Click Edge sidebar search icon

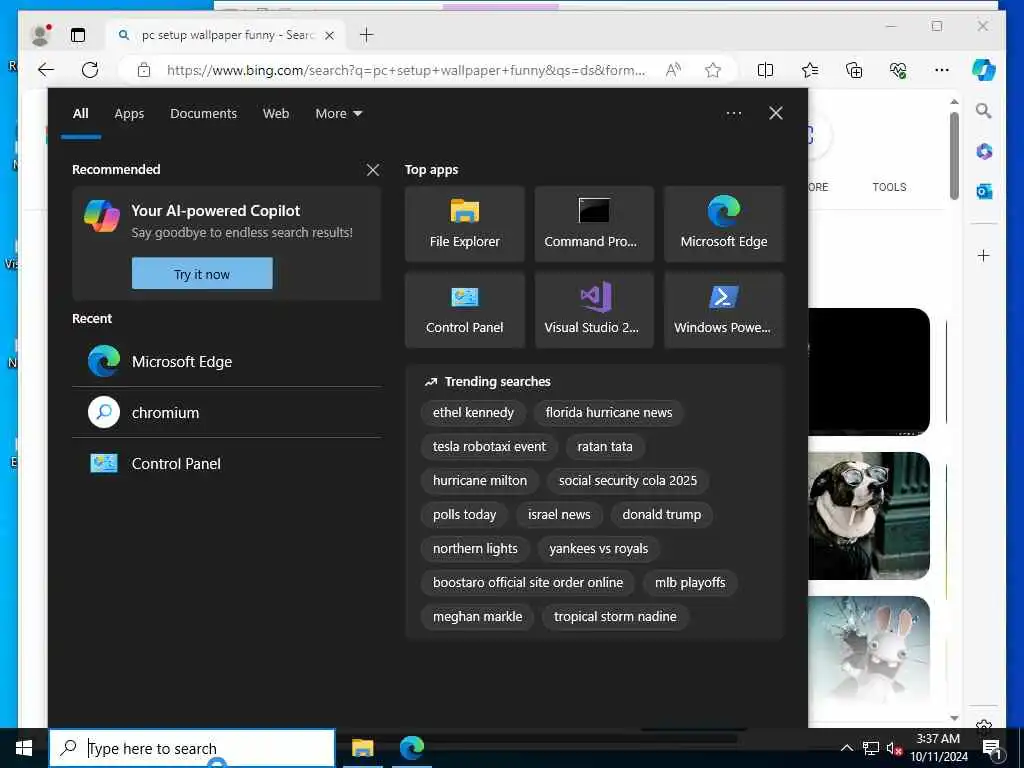984,111
